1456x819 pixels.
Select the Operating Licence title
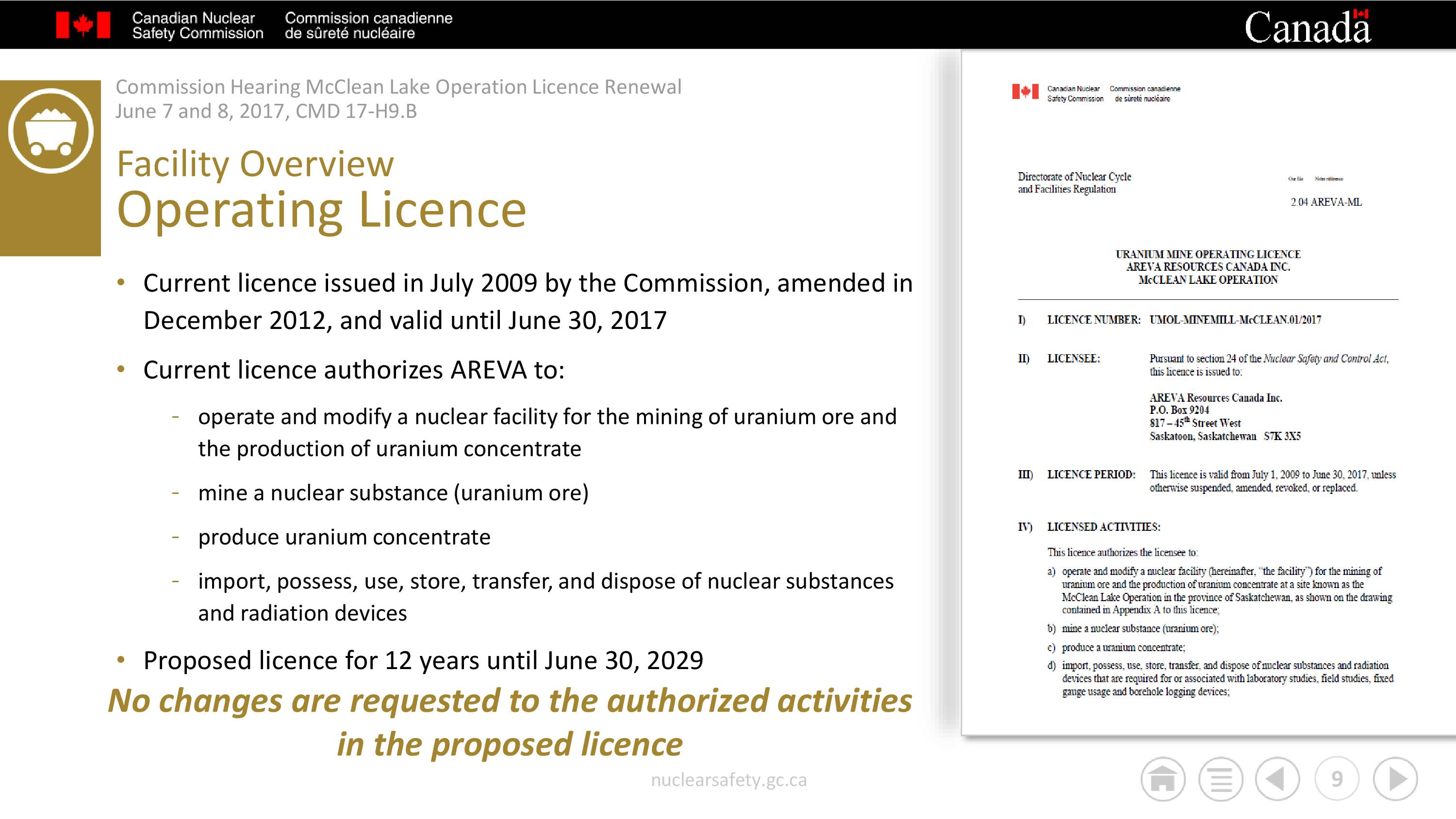(x=322, y=209)
